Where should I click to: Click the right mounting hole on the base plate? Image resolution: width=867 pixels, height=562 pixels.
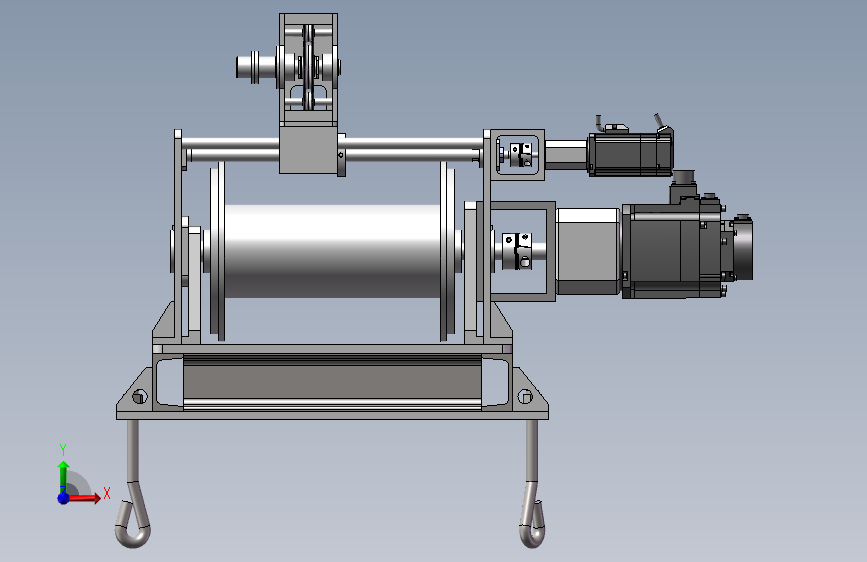pos(525,396)
